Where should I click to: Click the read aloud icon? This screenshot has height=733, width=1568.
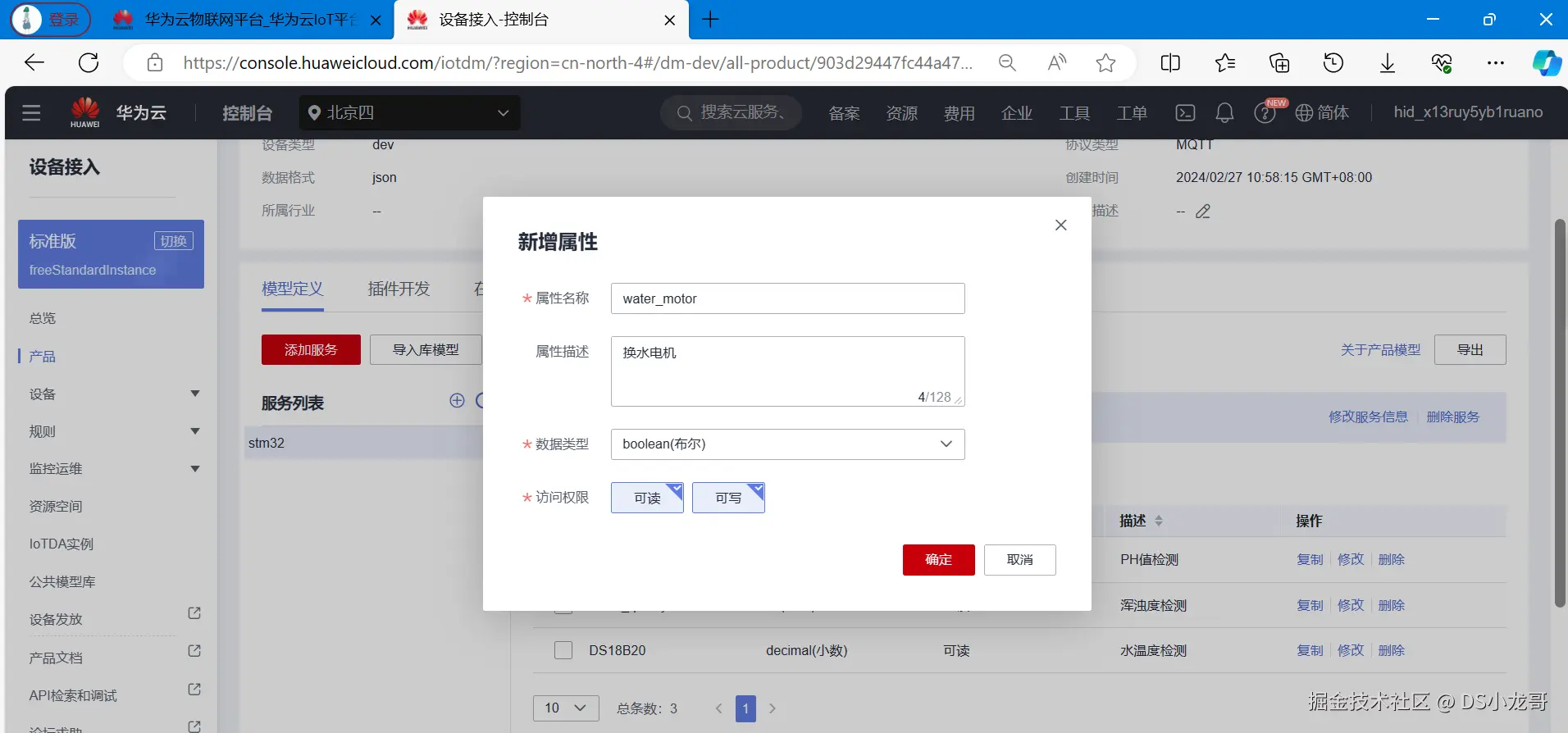(1057, 62)
